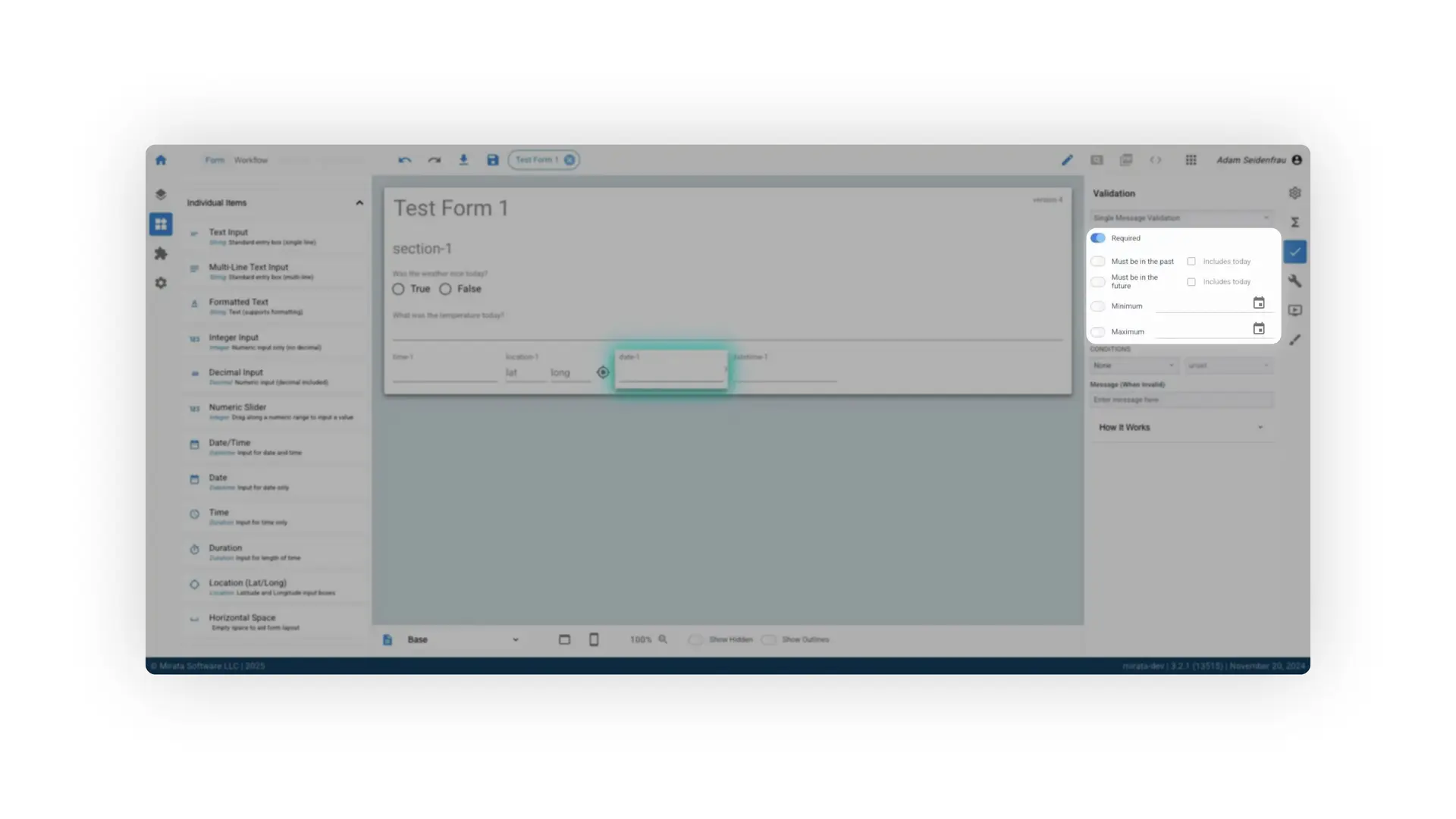Open the Single Message Validation dropdown
Screen dimensions: 1456x819
1181,218
